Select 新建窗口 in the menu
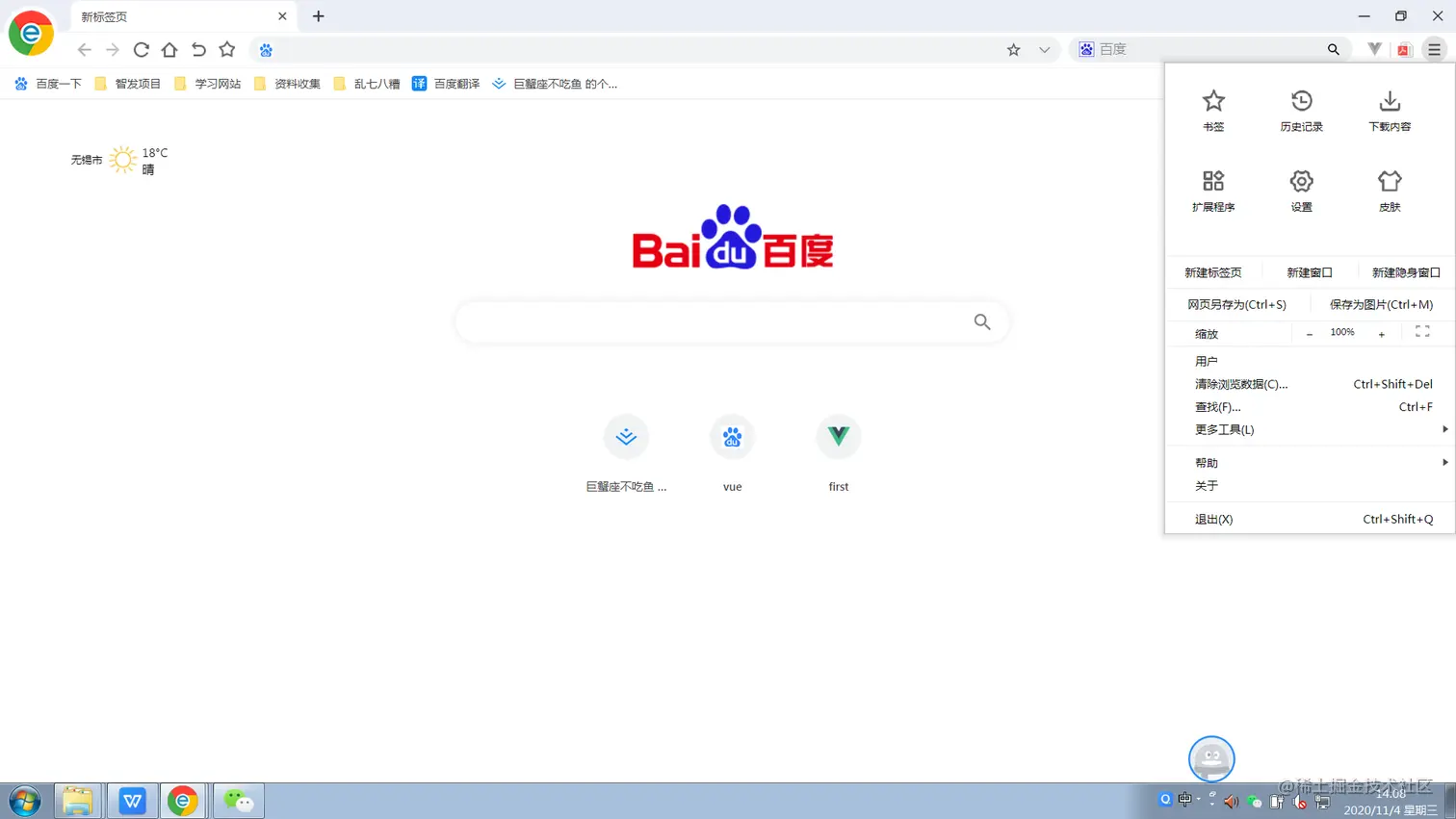The height and width of the screenshot is (819, 1456). pyautogui.click(x=1310, y=272)
